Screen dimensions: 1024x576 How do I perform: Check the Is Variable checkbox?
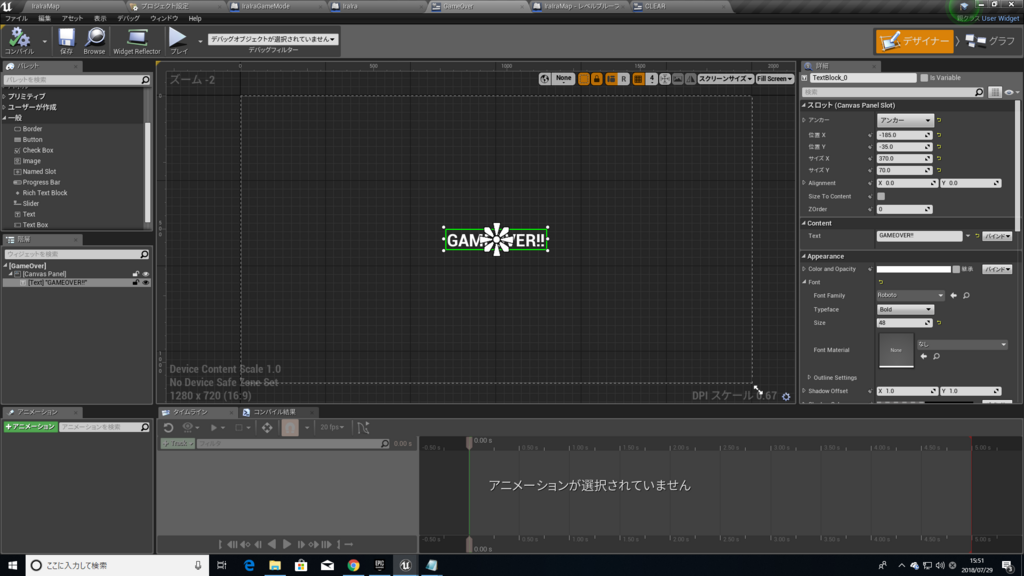(924, 78)
